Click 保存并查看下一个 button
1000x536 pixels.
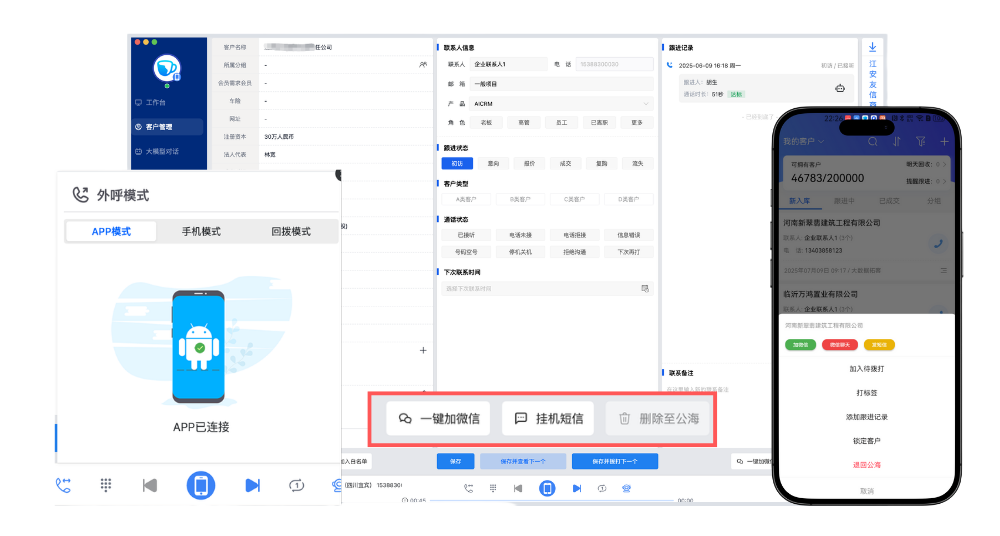(x=523, y=461)
